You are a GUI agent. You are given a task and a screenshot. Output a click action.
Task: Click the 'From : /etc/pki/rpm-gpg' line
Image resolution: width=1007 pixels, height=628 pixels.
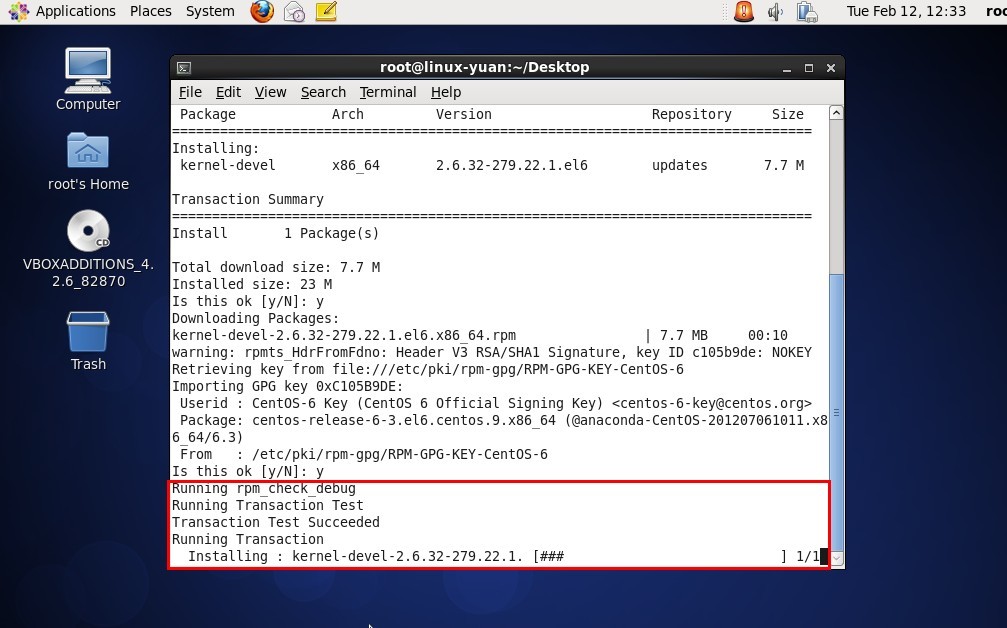point(363,454)
